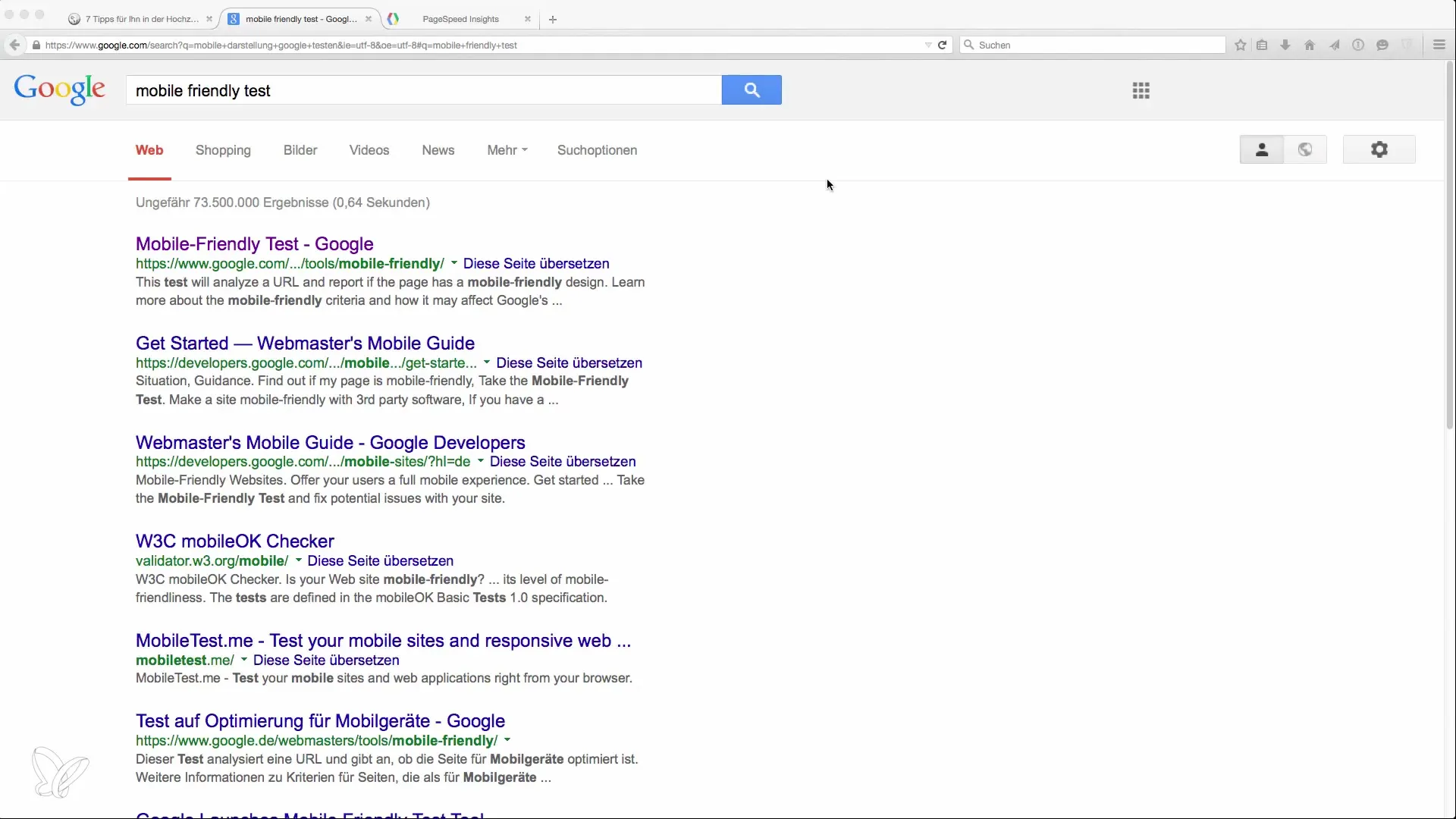Expand dropdown arrow next to google.com/tools/mobile-friendly URL
This screenshot has height=819, width=1456.
point(454,263)
